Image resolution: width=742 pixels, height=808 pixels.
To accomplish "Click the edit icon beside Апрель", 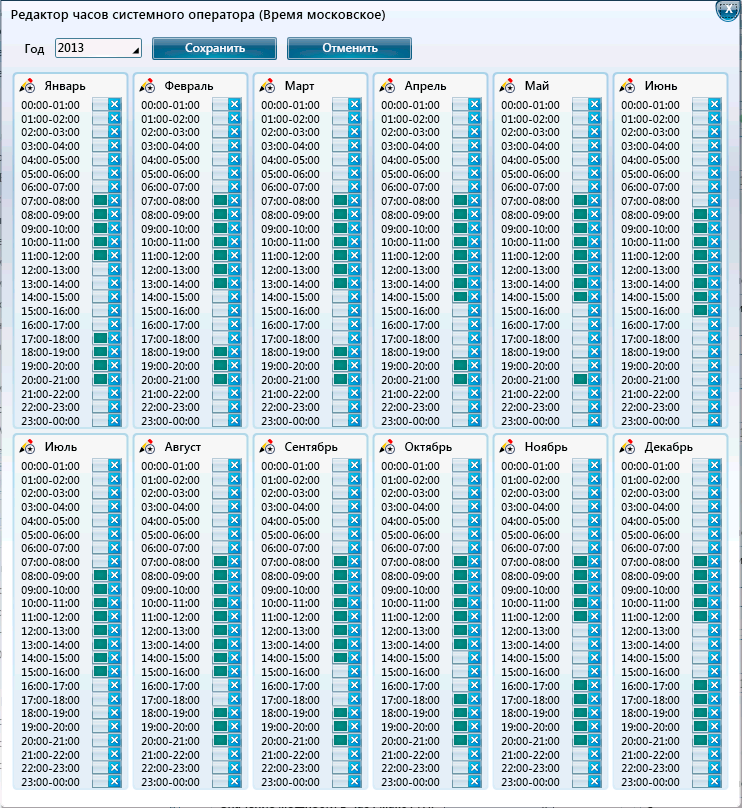I will pos(387,86).
